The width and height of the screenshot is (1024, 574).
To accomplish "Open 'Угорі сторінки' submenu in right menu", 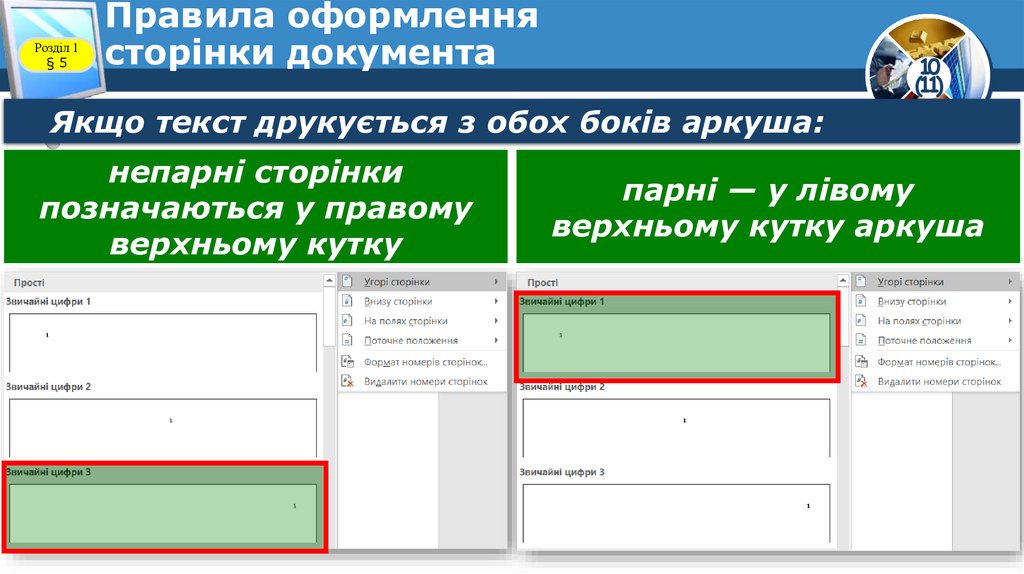I will [x=935, y=281].
